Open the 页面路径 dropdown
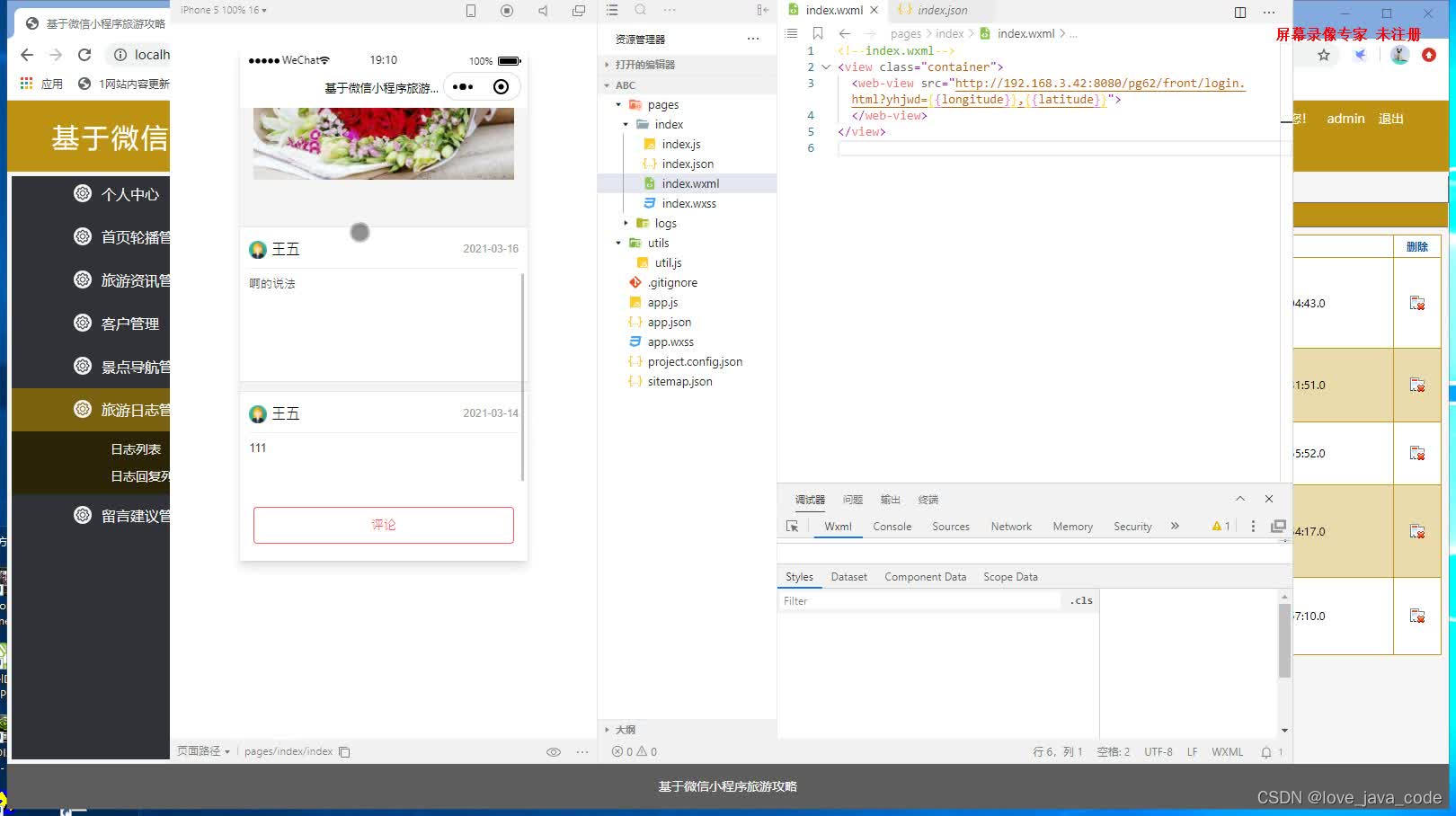This screenshot has width=1456, height=816. tap(203, 751)
